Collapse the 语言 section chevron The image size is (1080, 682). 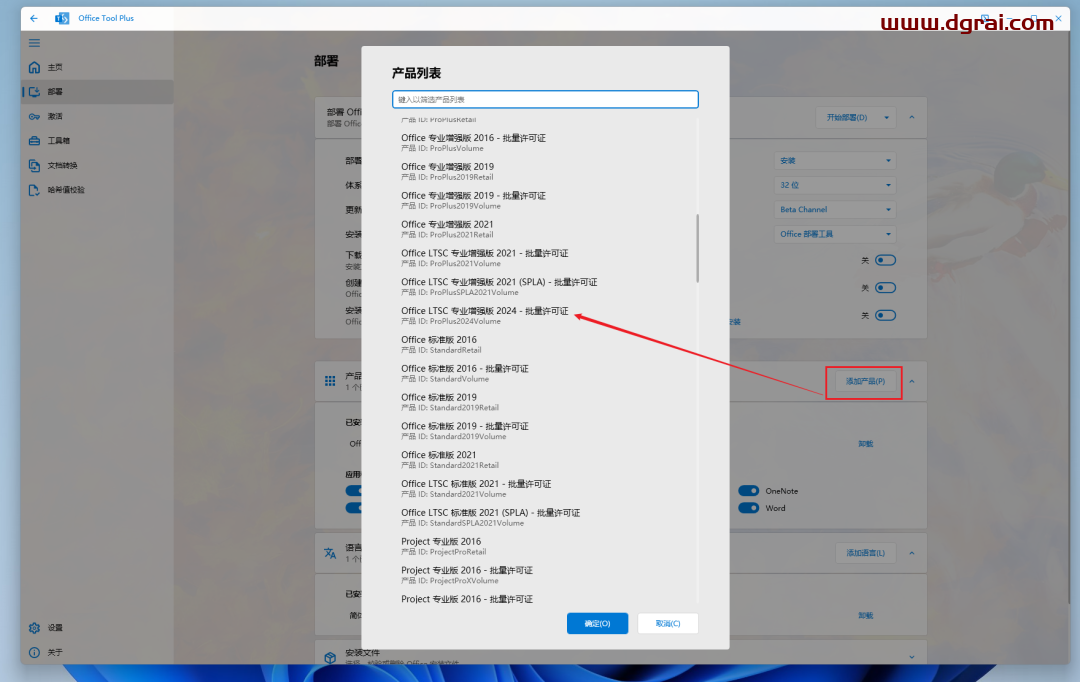pyautogui.click(x=912, y=553)
